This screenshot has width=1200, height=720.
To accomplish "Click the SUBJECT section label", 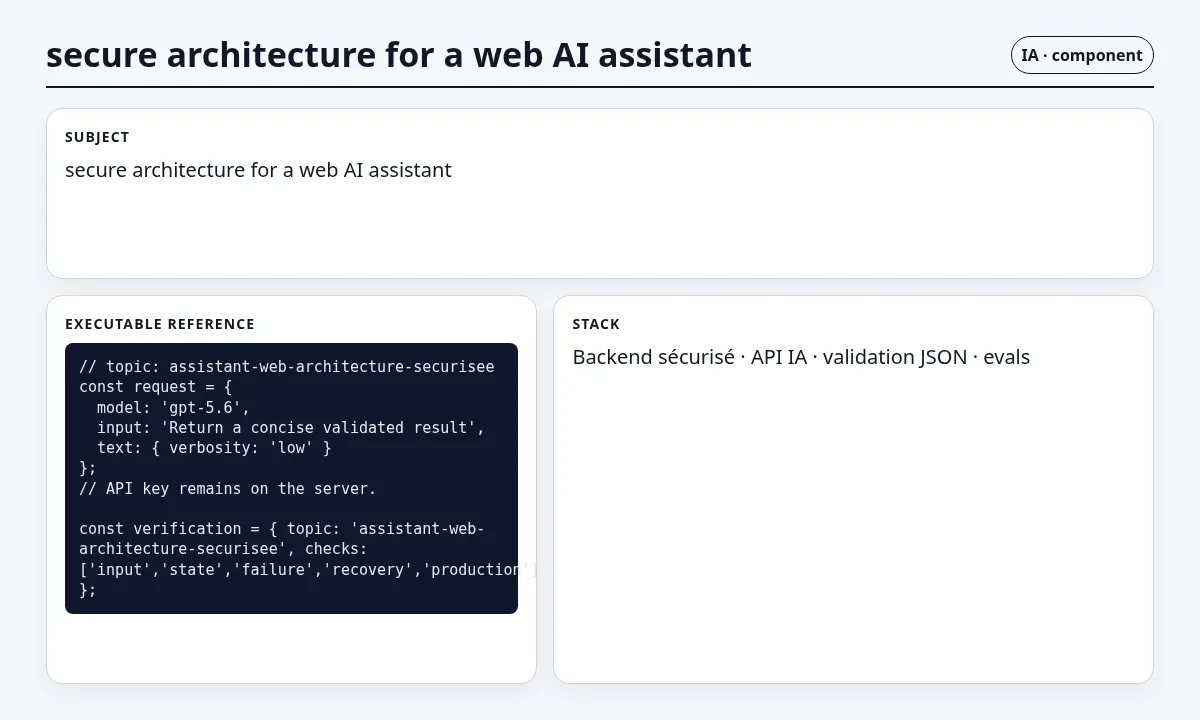I will [97, 137].
